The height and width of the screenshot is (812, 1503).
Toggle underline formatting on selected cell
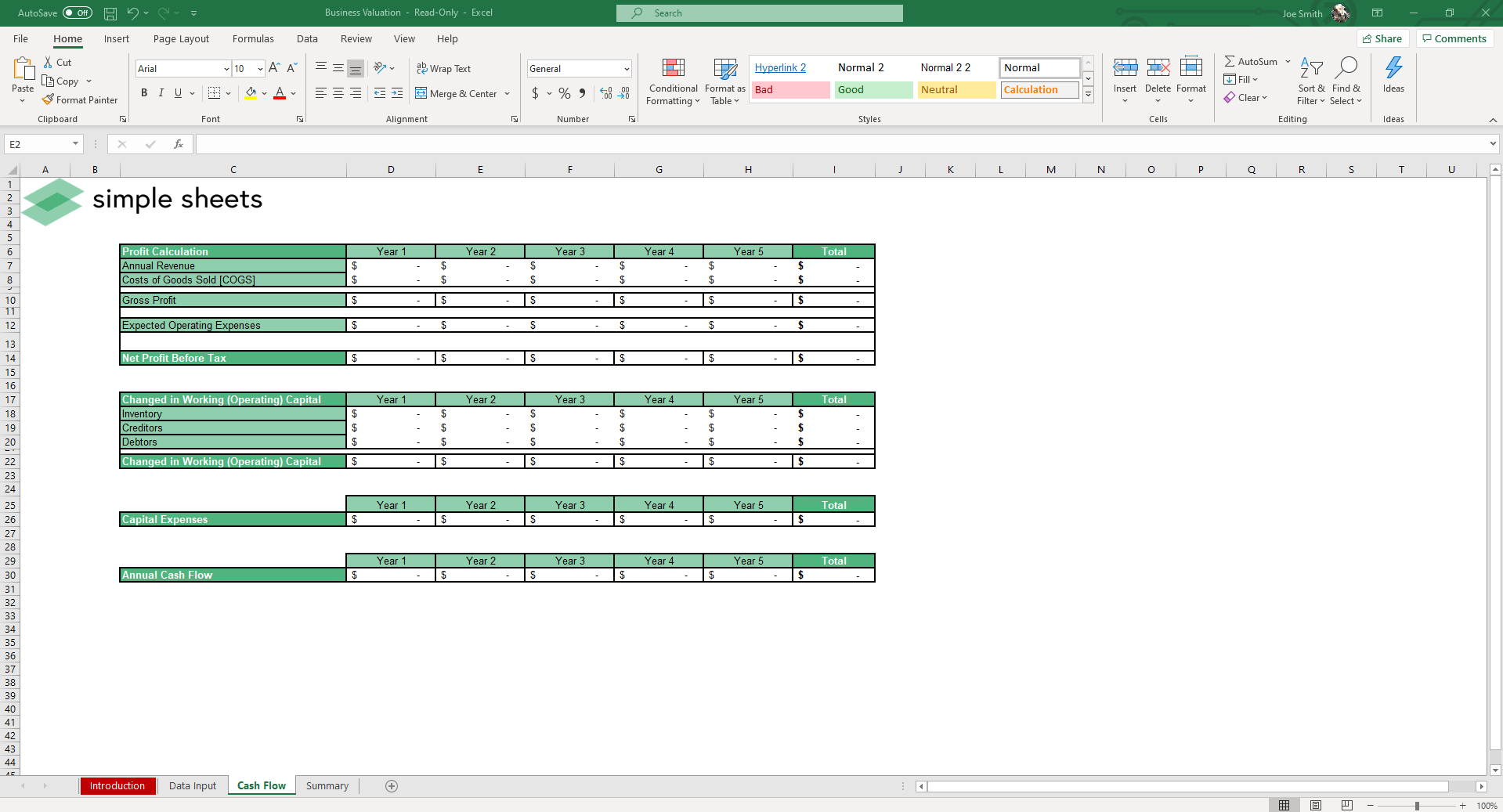click(x=177, y=93)
